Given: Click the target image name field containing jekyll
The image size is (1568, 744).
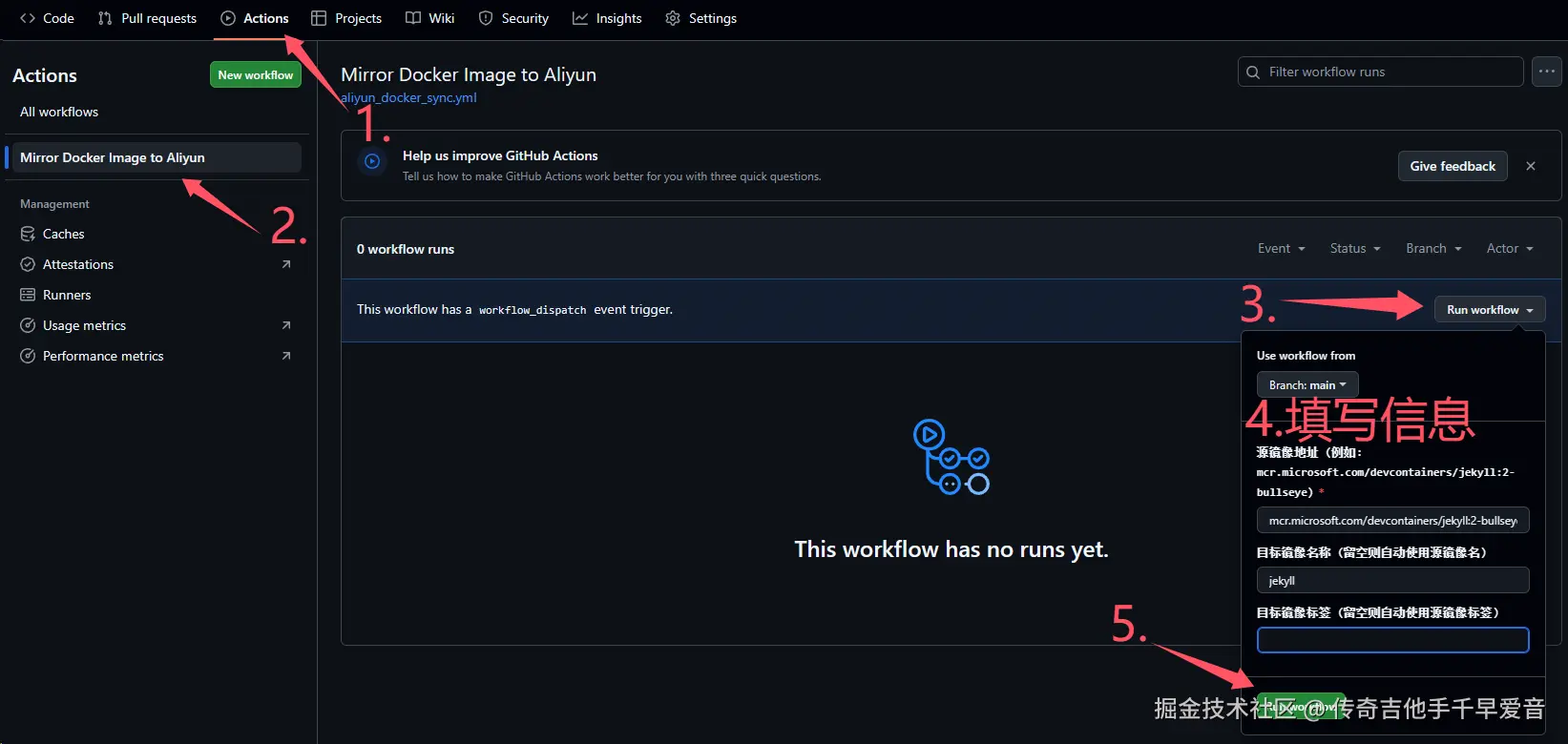Looking at the screenshot, I should [x=1392, y=581].
